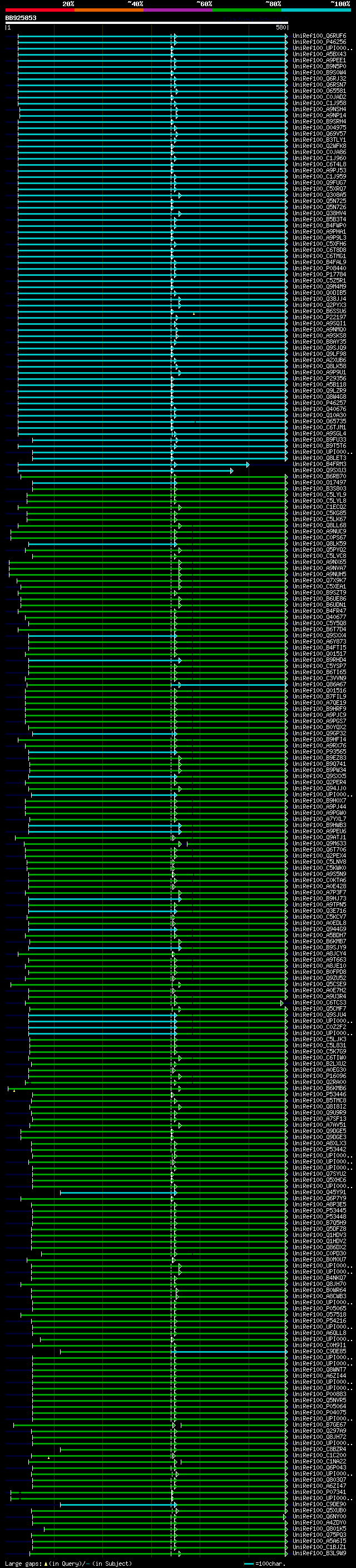
Task: Click the white query sequence ruler bar
Action: coord(147,22)
